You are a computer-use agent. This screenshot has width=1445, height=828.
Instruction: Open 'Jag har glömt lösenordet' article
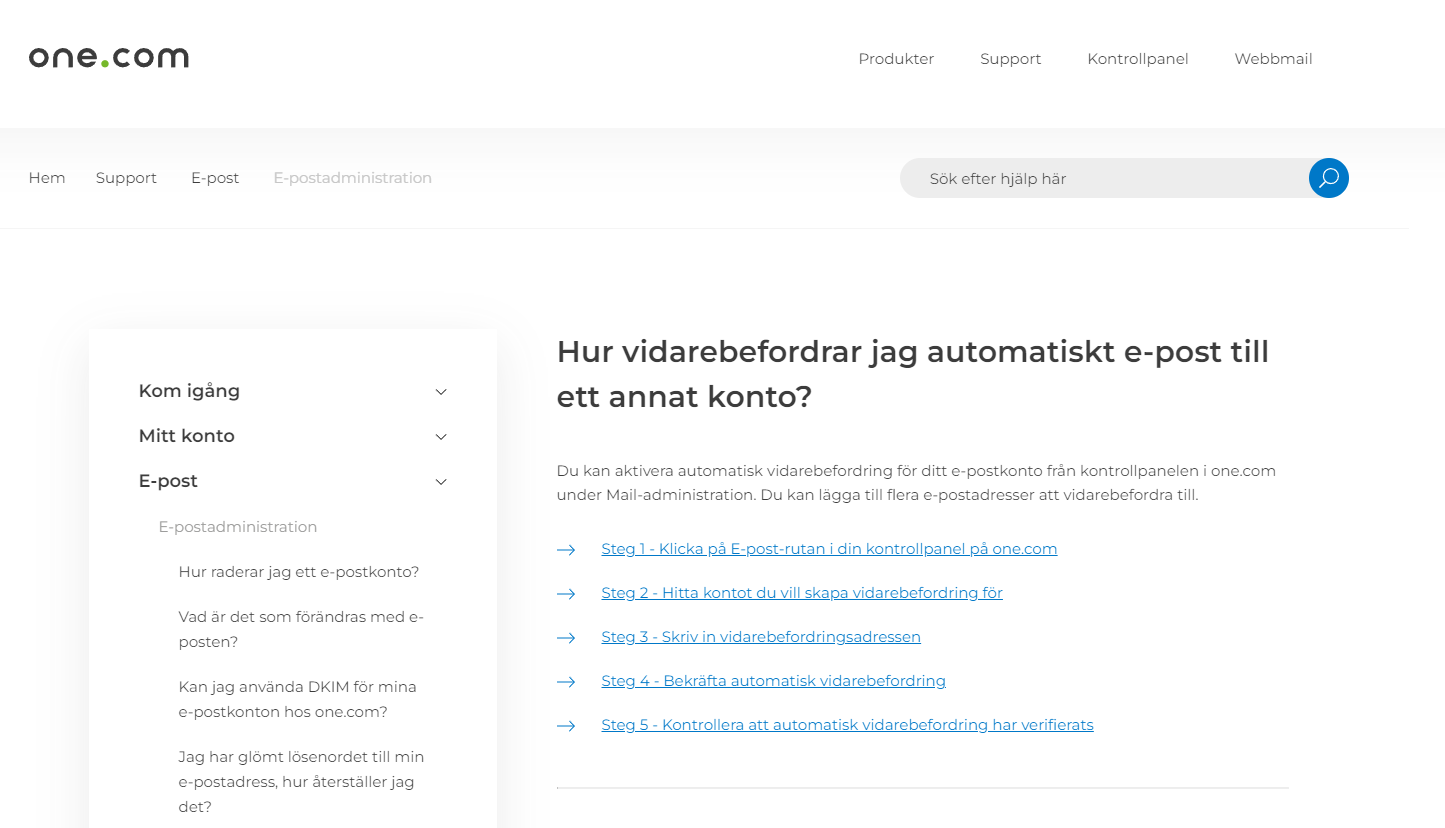[301, 782]
